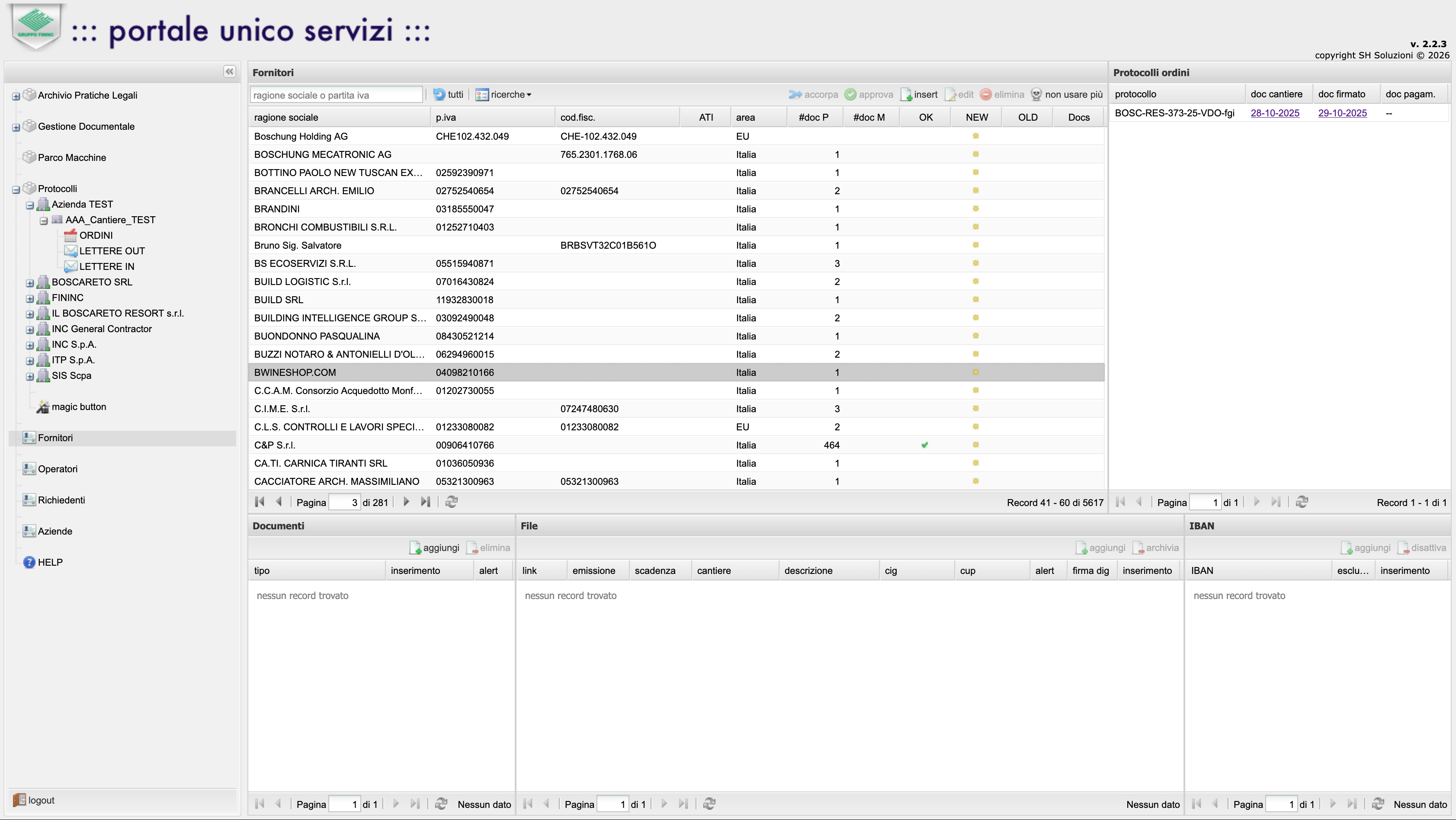Refresh the Fornitori grid
The width and height of the screenshot is (1456, 820).
451,502
